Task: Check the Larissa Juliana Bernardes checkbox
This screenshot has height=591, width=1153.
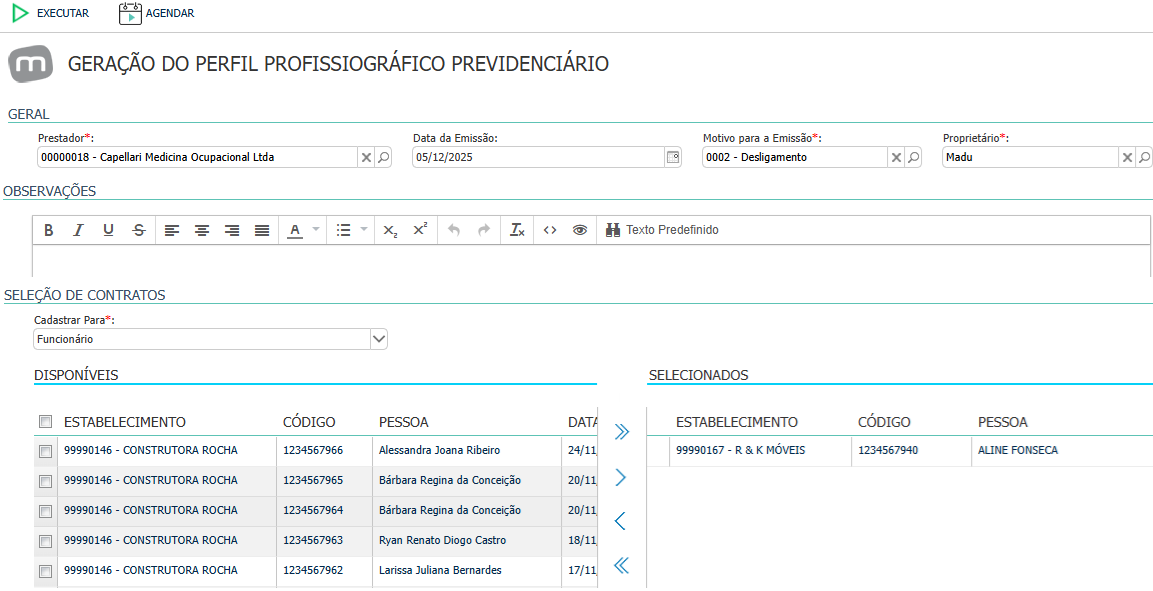Action: [x=46, y=571]
